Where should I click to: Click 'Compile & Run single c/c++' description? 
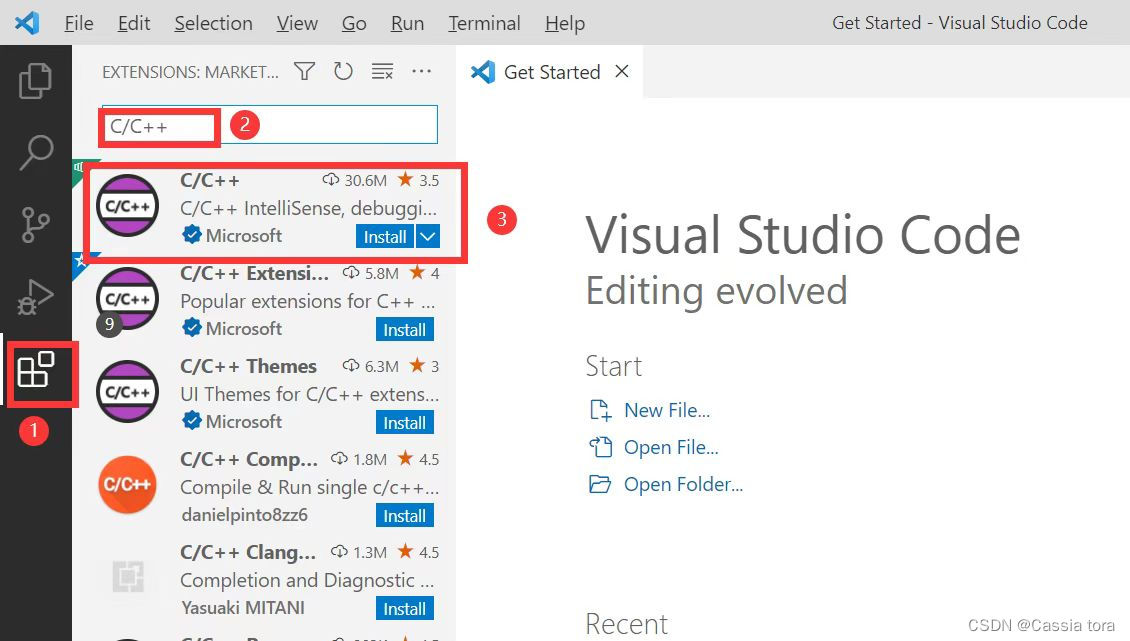(309, 487)
